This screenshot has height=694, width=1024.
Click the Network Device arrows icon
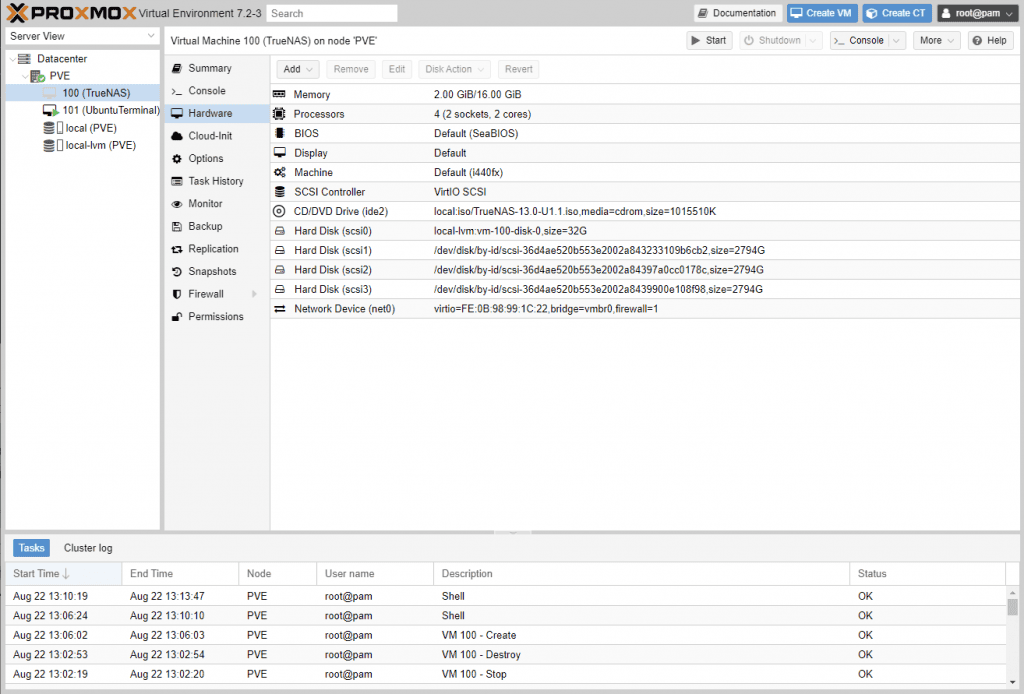pyautogui.click(x=280, y=309)
